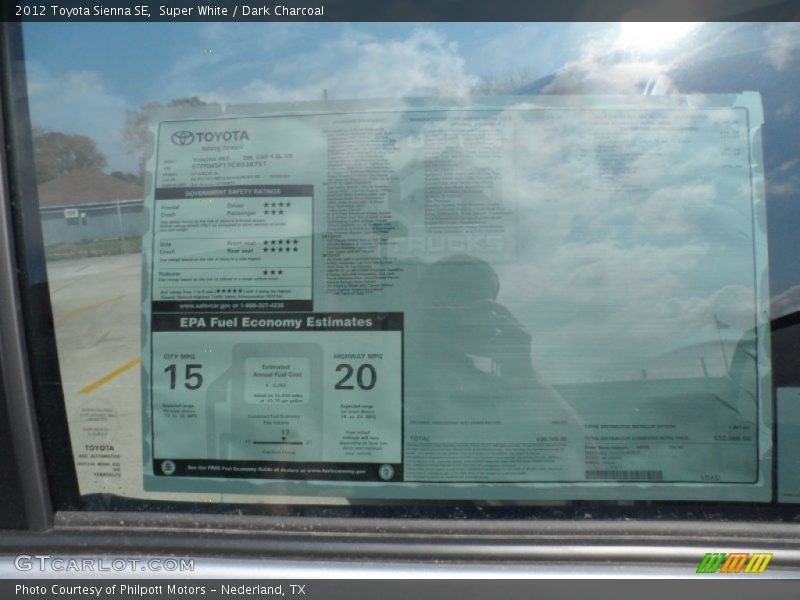Click the city MPG value 15
The width and height of the screenshot is (800, 600).
(x=183, y=377)
